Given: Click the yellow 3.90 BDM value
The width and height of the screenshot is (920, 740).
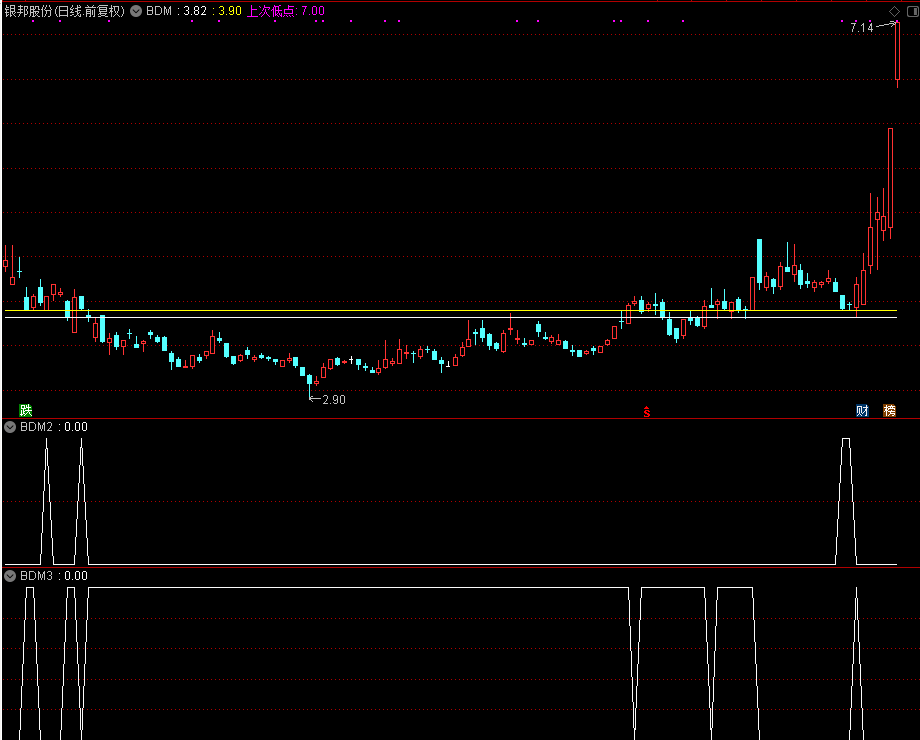Looking at the screenshot, I should pos(229,12).
